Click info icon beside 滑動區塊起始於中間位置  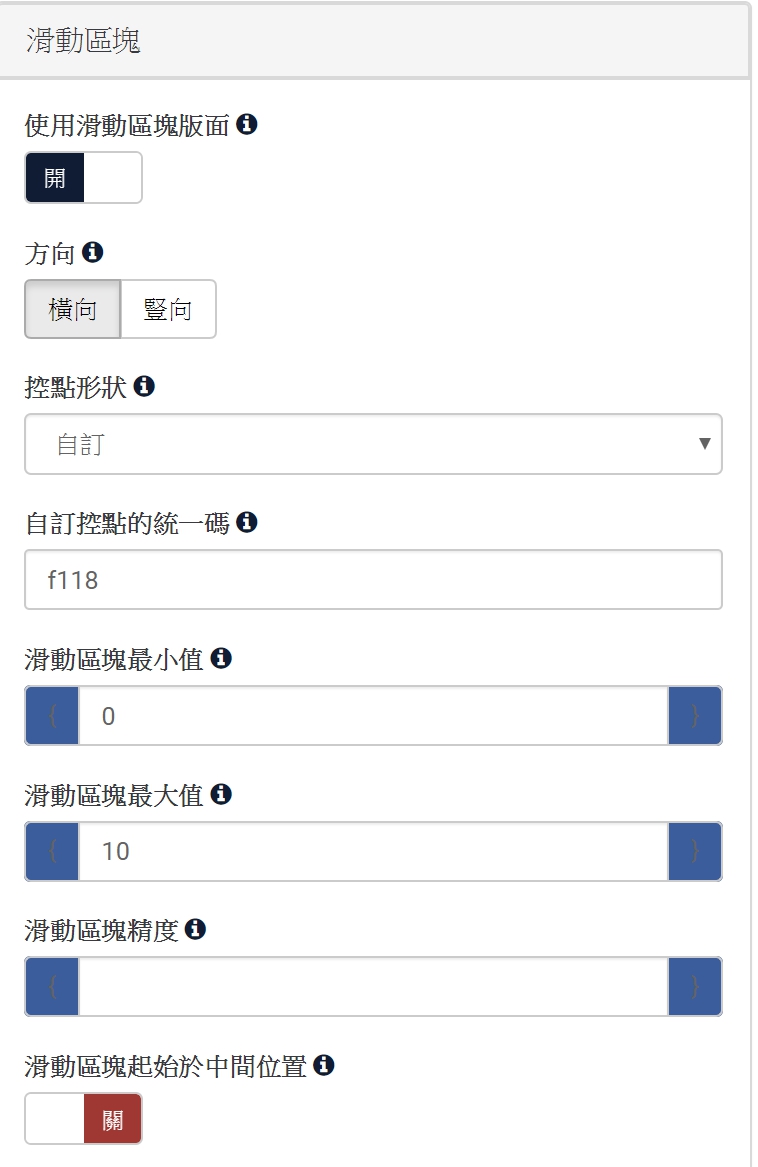point(323,1065)
